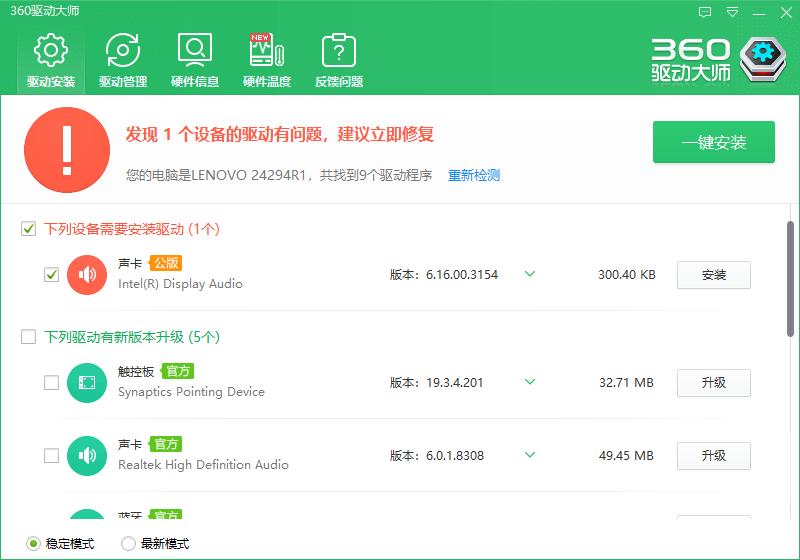Upgrade the Realtek High Definition Audio driver
The image size is (800, 560).
point(714,455)
